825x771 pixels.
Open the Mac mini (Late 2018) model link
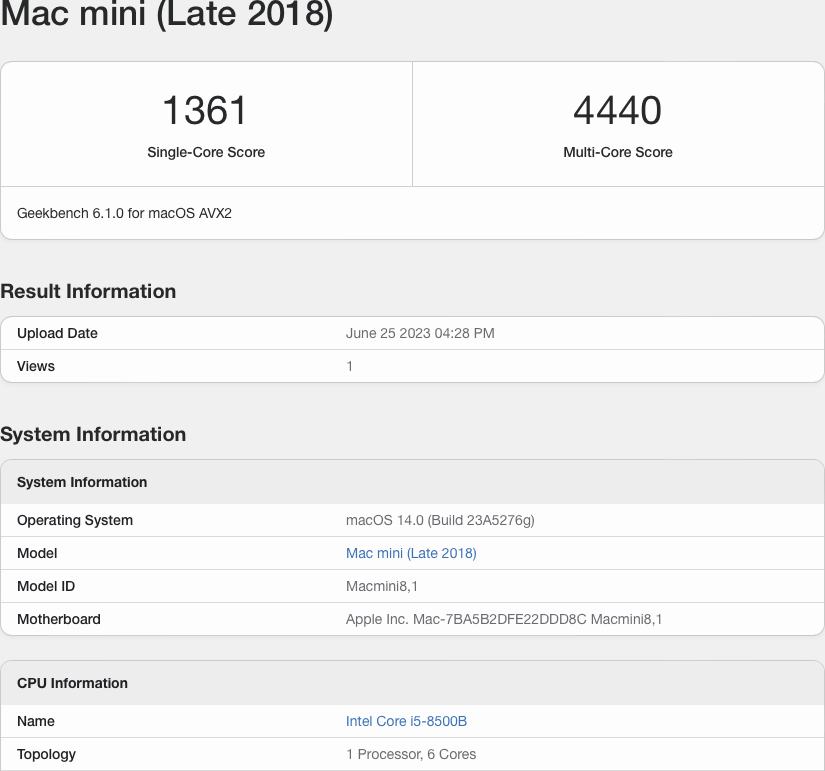point(411,553)
